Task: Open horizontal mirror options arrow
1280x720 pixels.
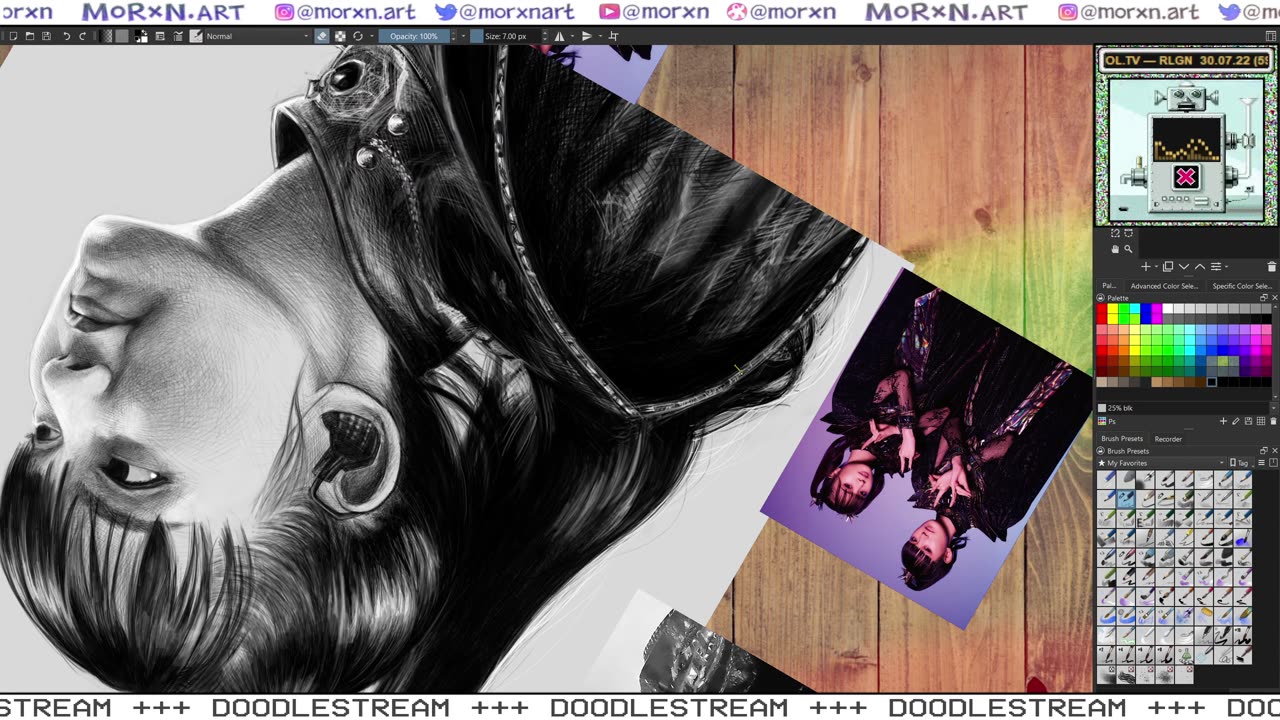Action: (x=571, y=36)
